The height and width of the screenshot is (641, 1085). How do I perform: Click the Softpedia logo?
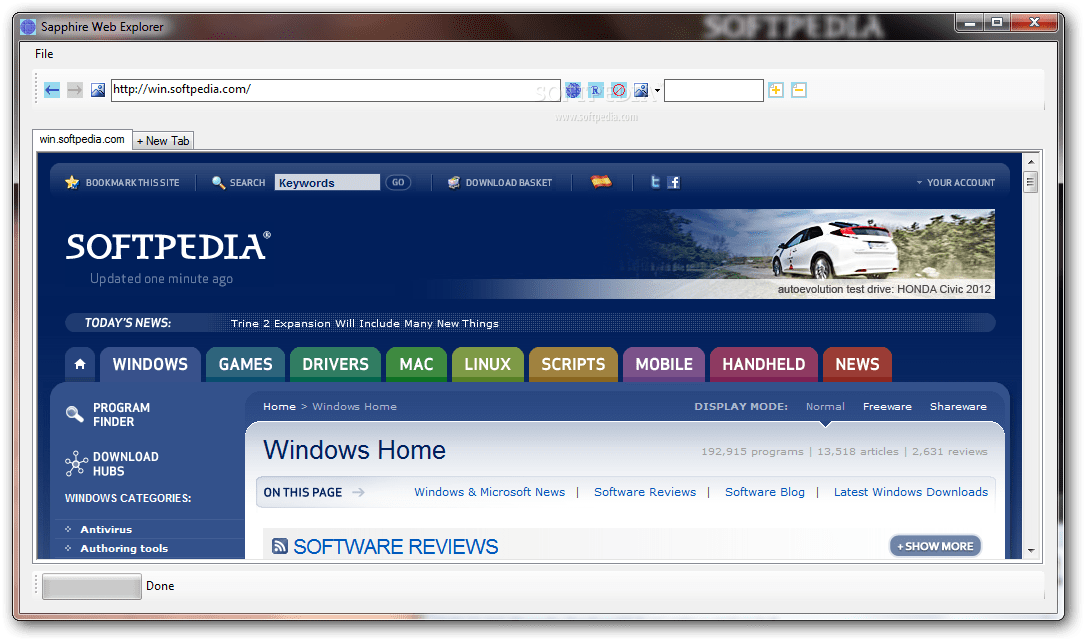click(168, 246)
